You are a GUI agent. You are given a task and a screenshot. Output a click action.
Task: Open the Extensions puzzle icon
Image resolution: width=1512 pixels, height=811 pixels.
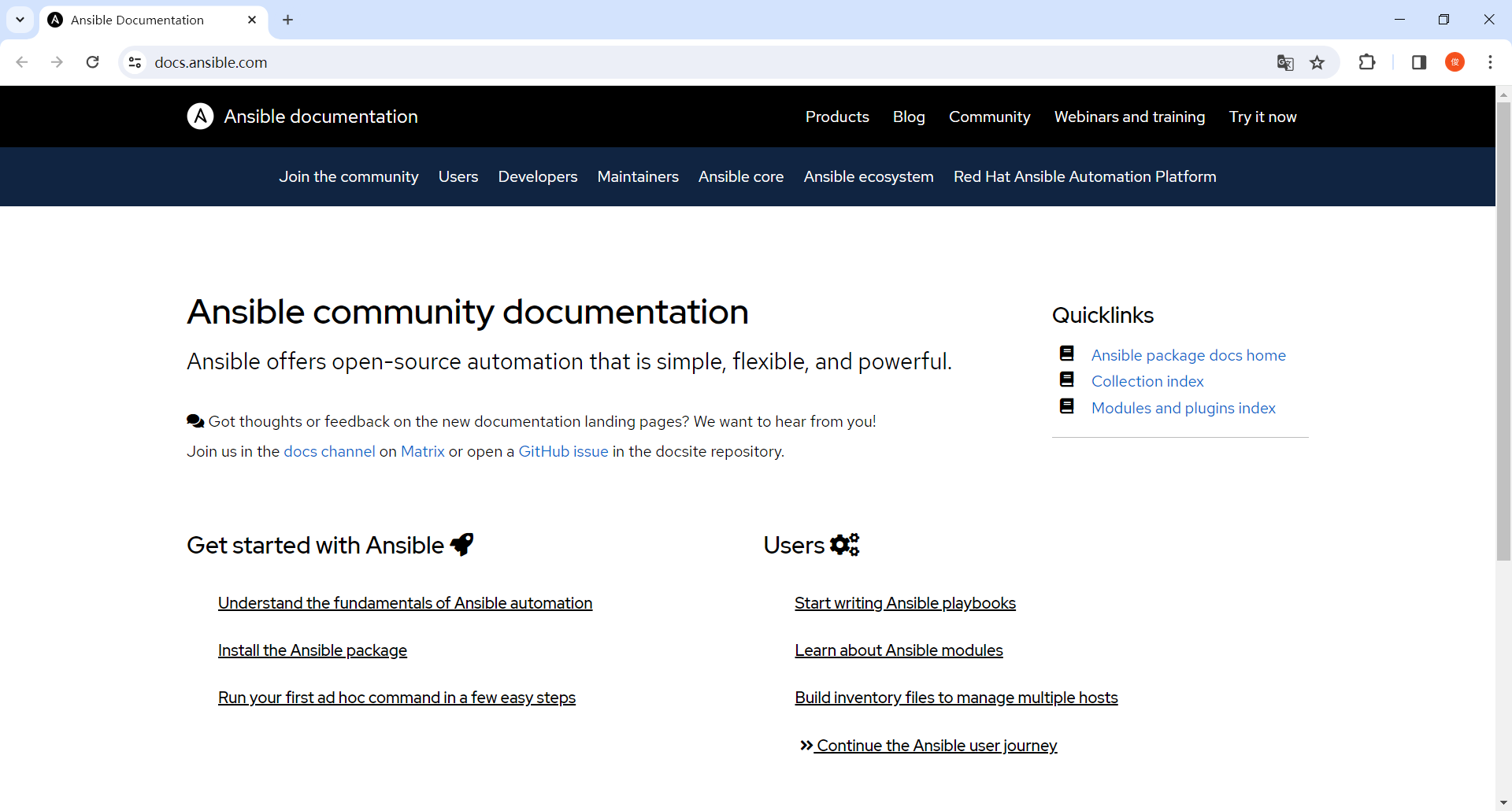[1367, 62]
